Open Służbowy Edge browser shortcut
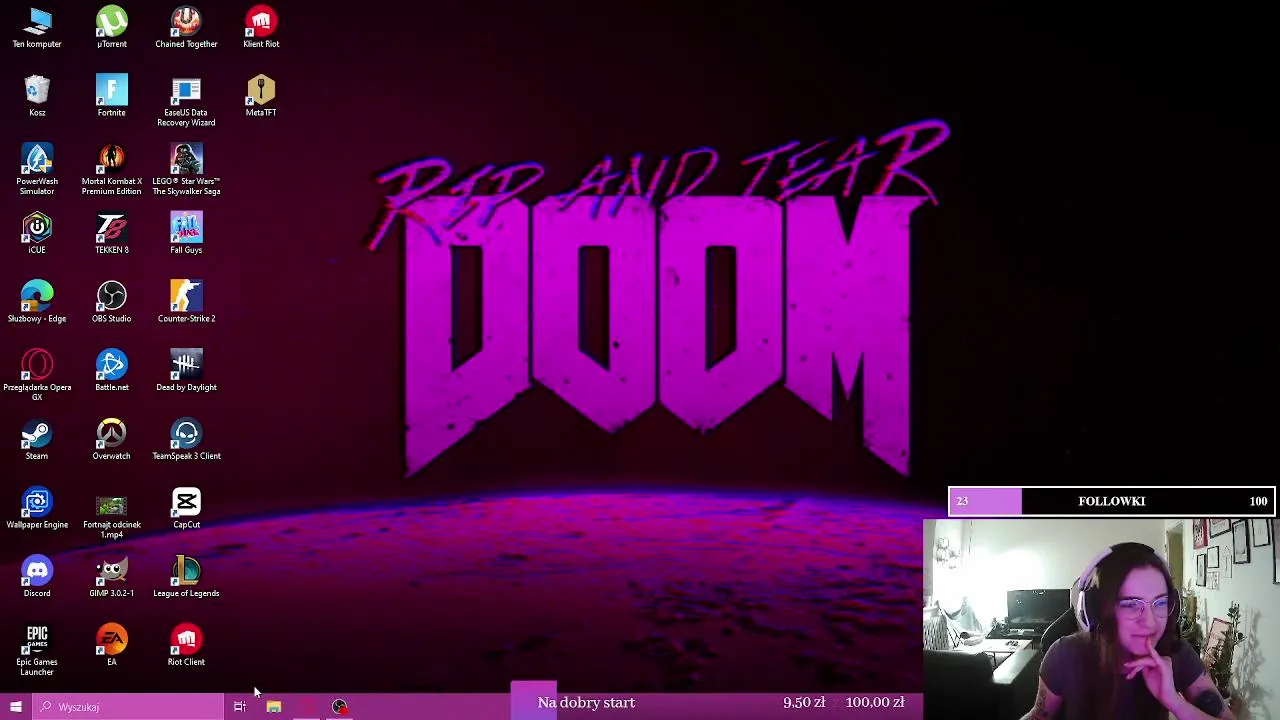 [37, 302]
